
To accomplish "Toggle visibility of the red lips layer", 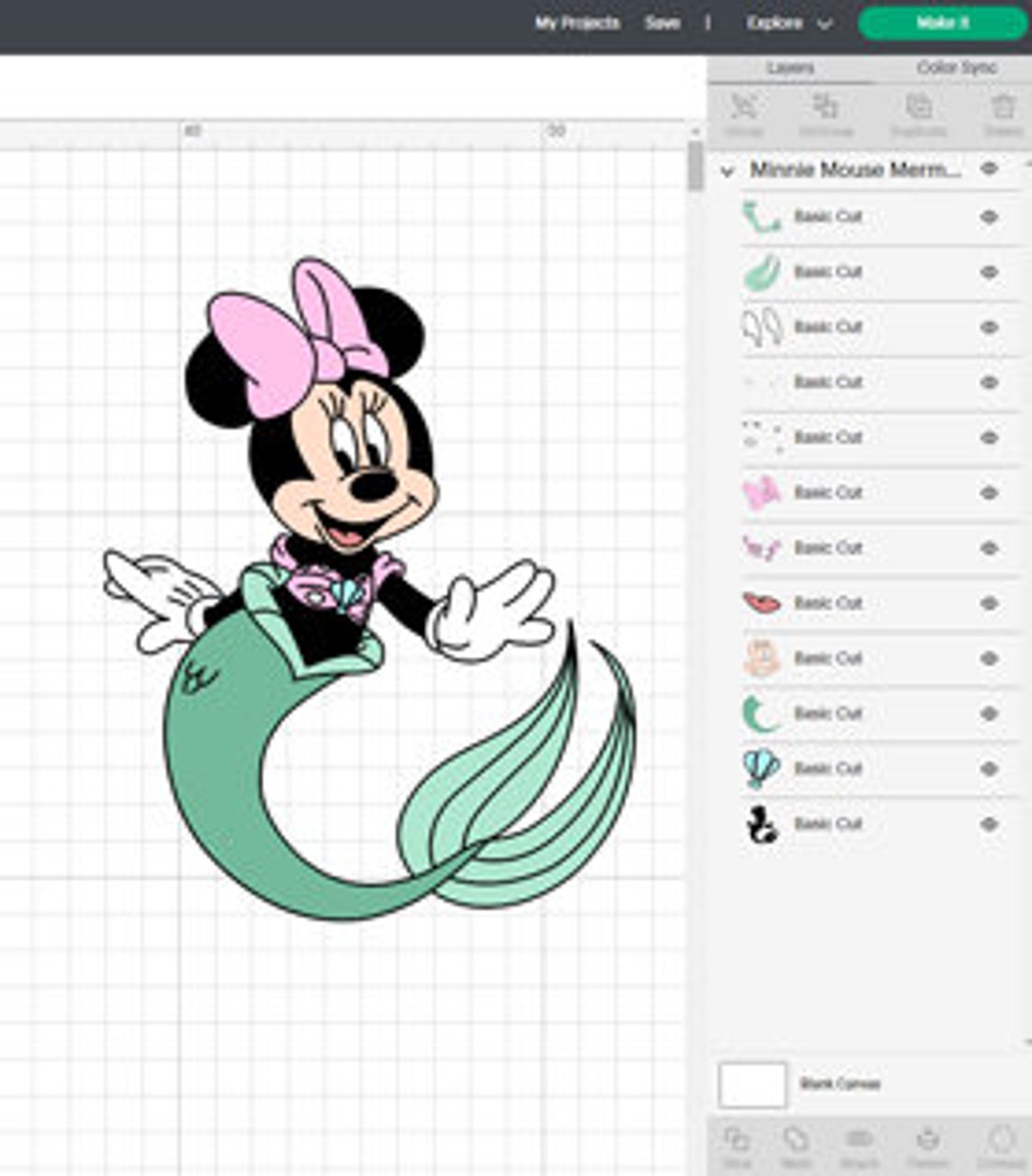I will pos(989,602).
